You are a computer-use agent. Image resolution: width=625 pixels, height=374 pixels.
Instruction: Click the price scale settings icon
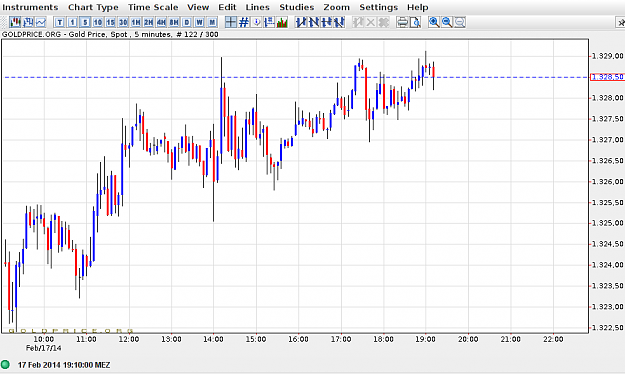pos(269,22)
